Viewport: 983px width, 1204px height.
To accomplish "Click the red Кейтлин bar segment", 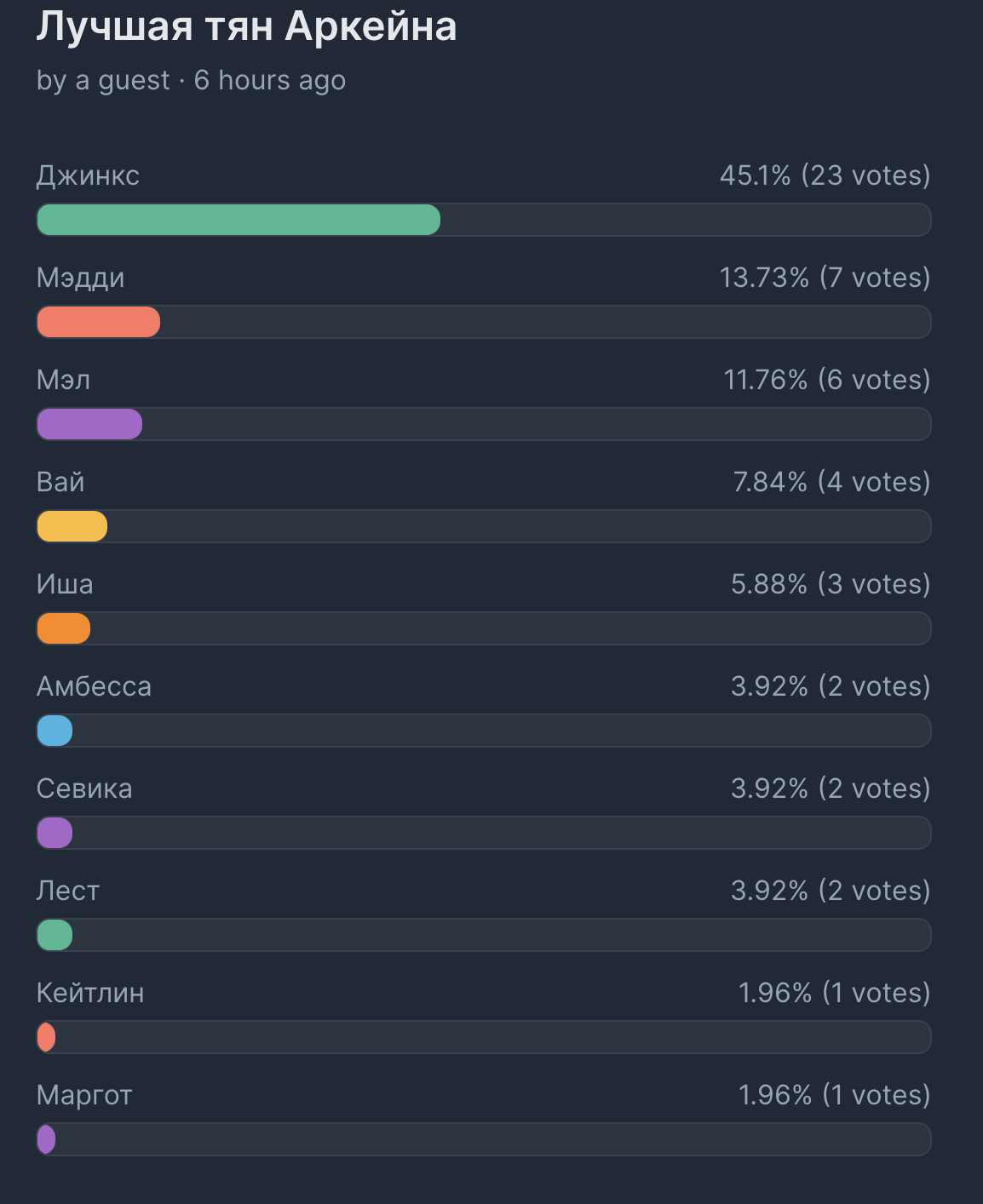I will pyautogui.click(x=46, y=1037).
